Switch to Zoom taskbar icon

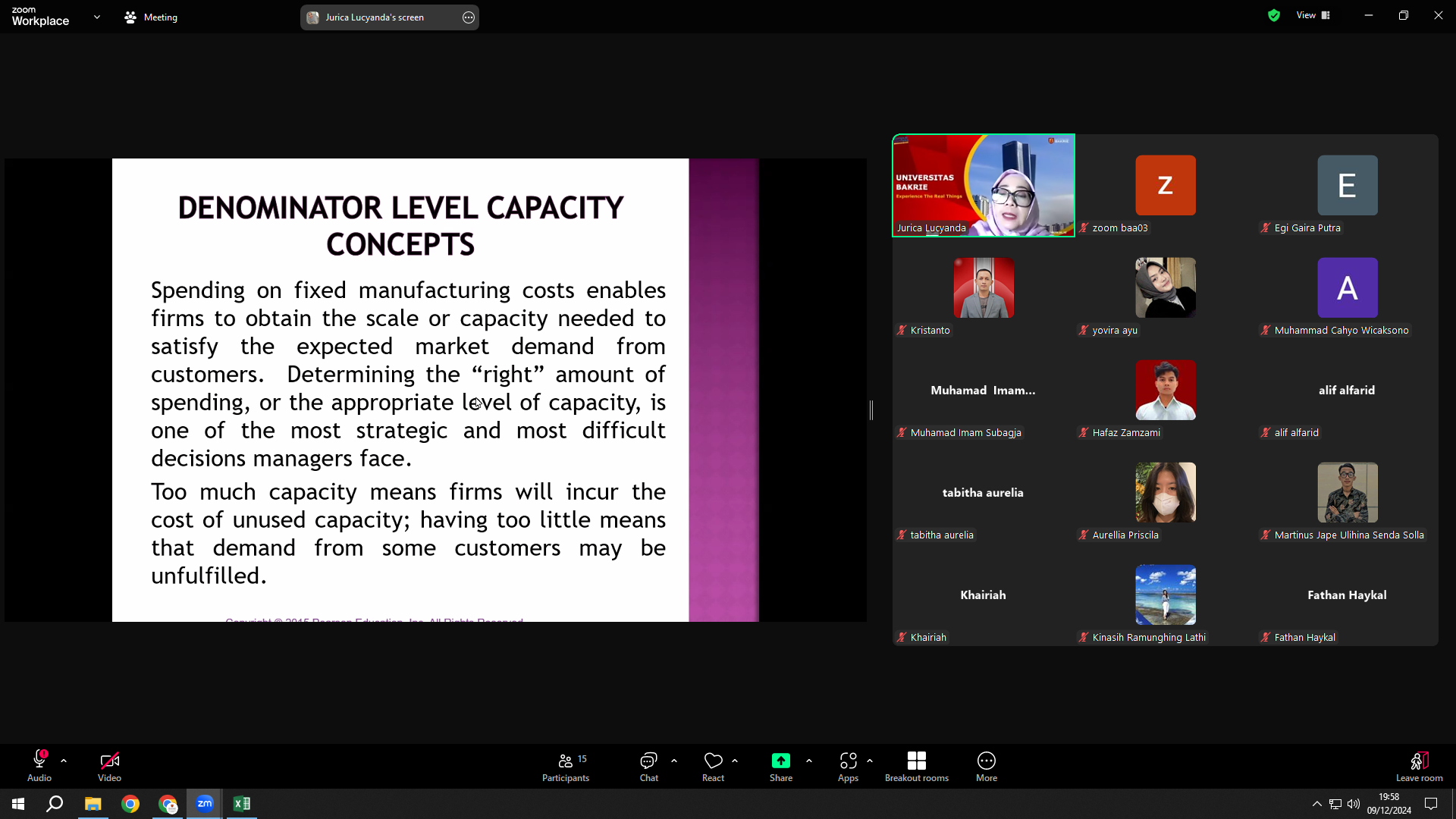[205, 804]
